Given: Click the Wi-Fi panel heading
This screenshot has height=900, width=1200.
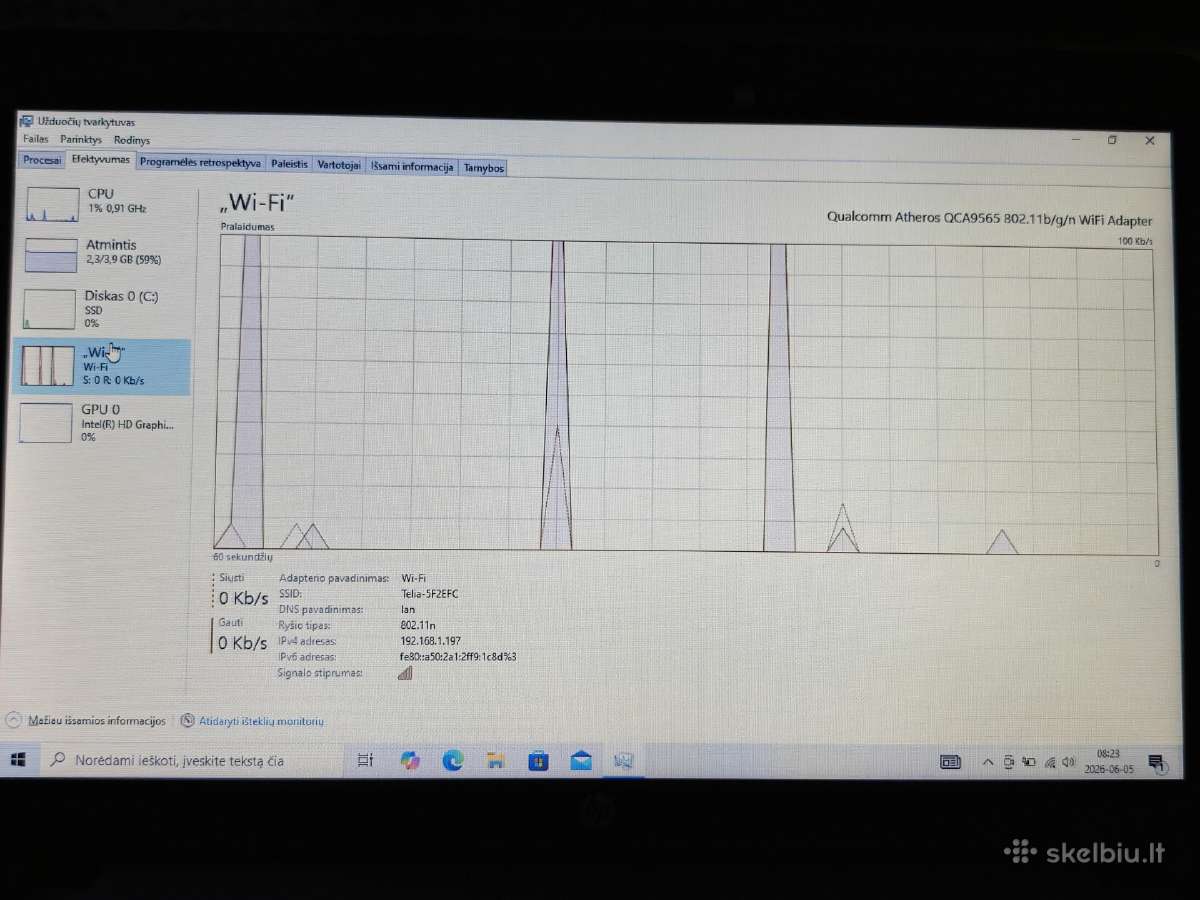Looking at the screenshot, I should (257, 202).
